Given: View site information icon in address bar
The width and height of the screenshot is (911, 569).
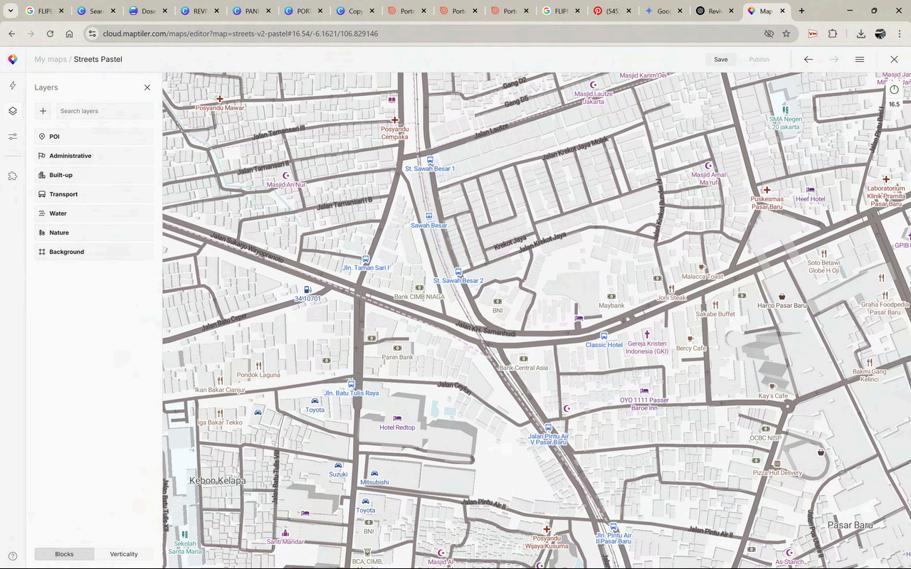Looking at the screenshot, I should (x=92, y=34).
